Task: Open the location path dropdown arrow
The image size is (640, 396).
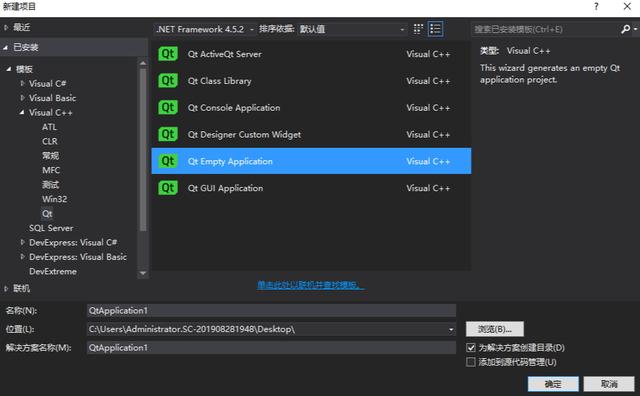Action: pyautogui.click(x=451, y=329)
